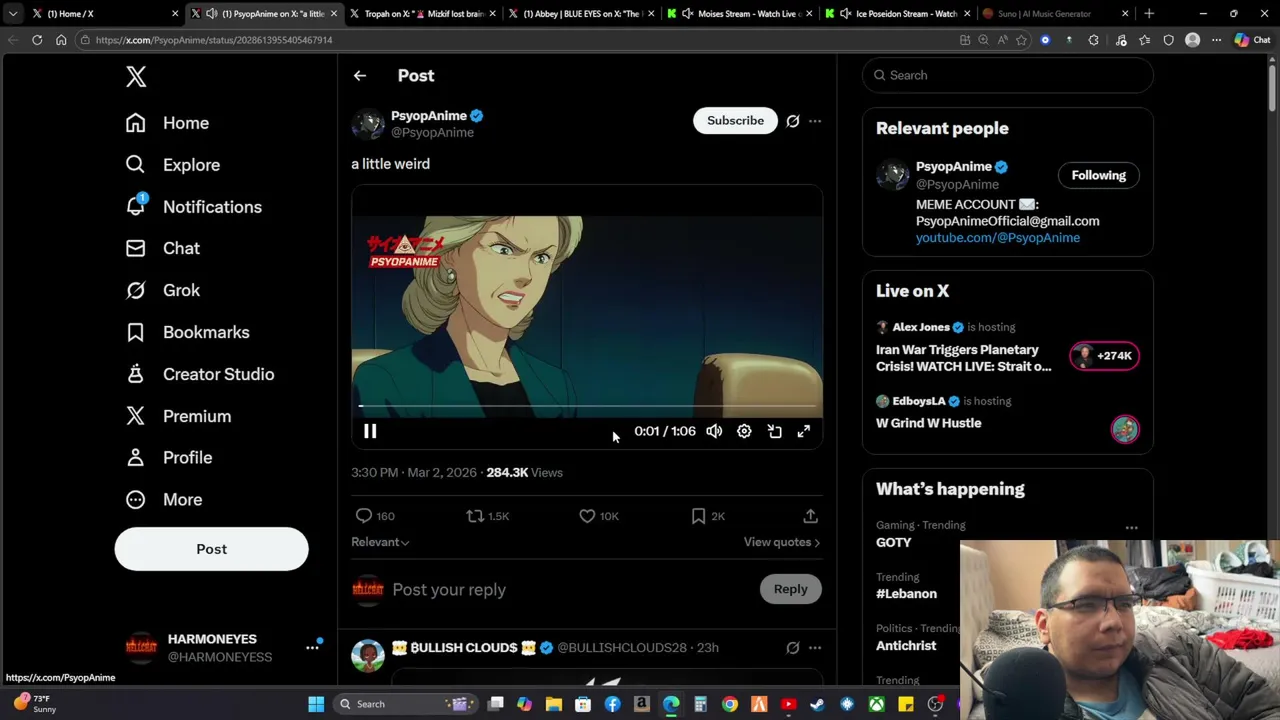
Task: Toggle picture-in-picture for the video
Action: (774, 431)
